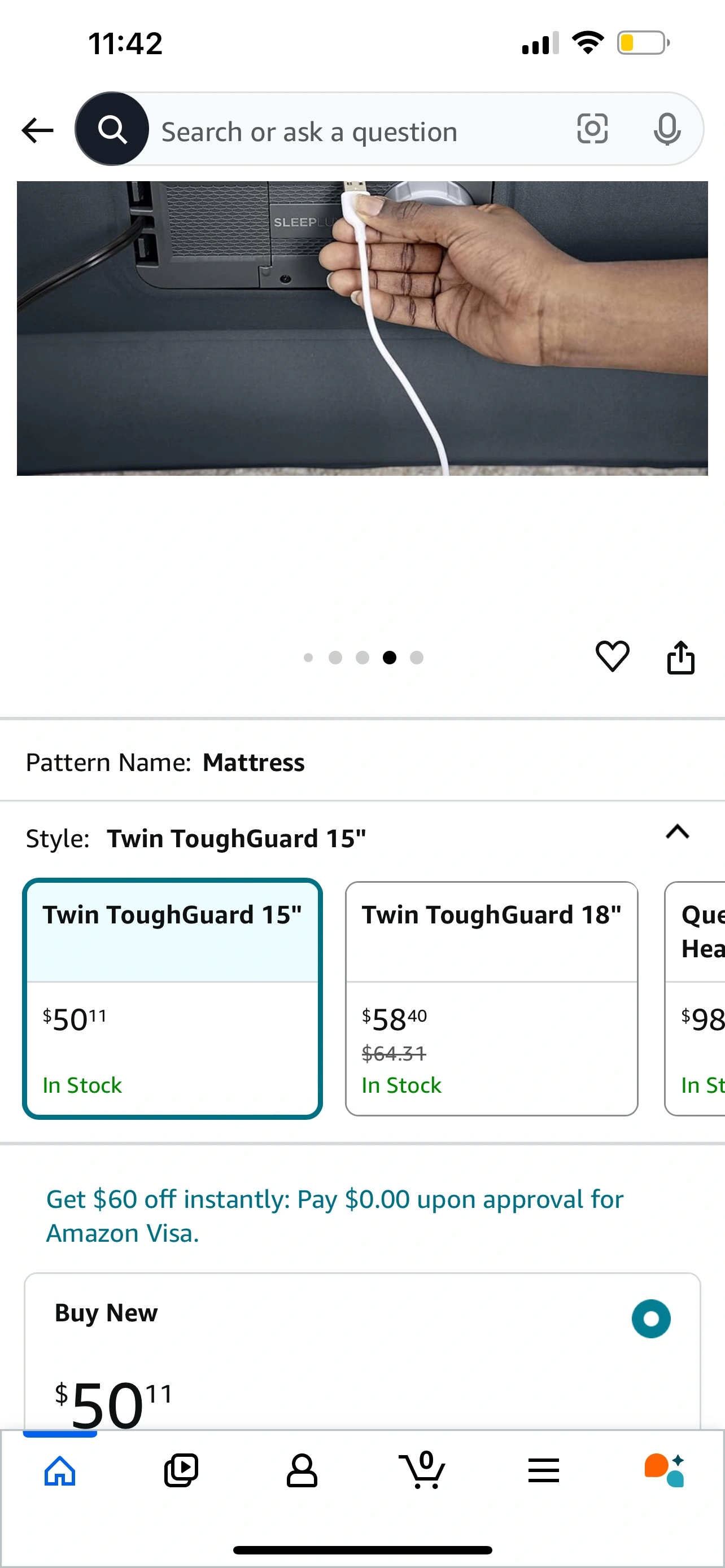Open Rufus AI assistant icon

pyautogui.click(x=664, y=1470)
